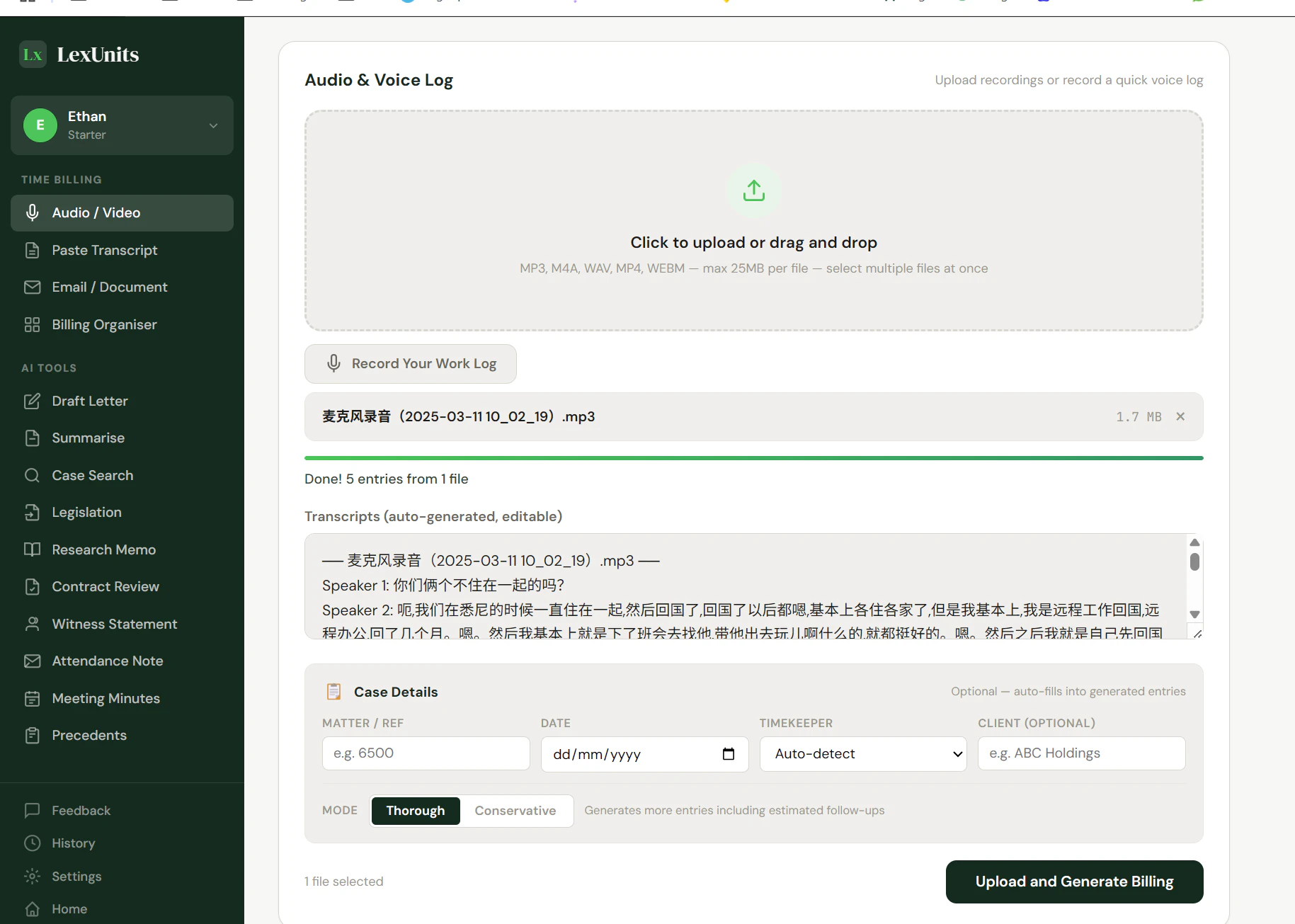Select the Audio / Video microphone icon
Screen dimensions: 1295x924
32,212
